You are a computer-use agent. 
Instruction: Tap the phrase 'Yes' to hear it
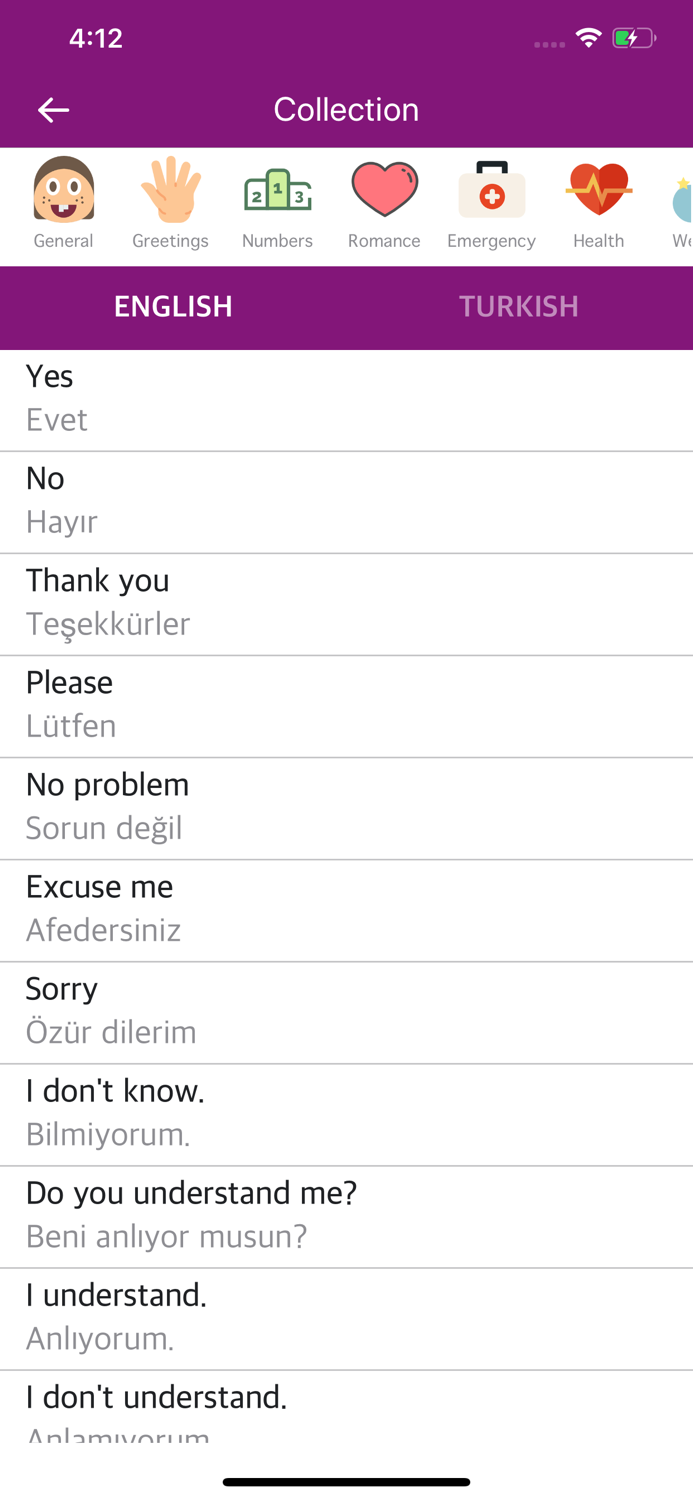click(346, 398)
